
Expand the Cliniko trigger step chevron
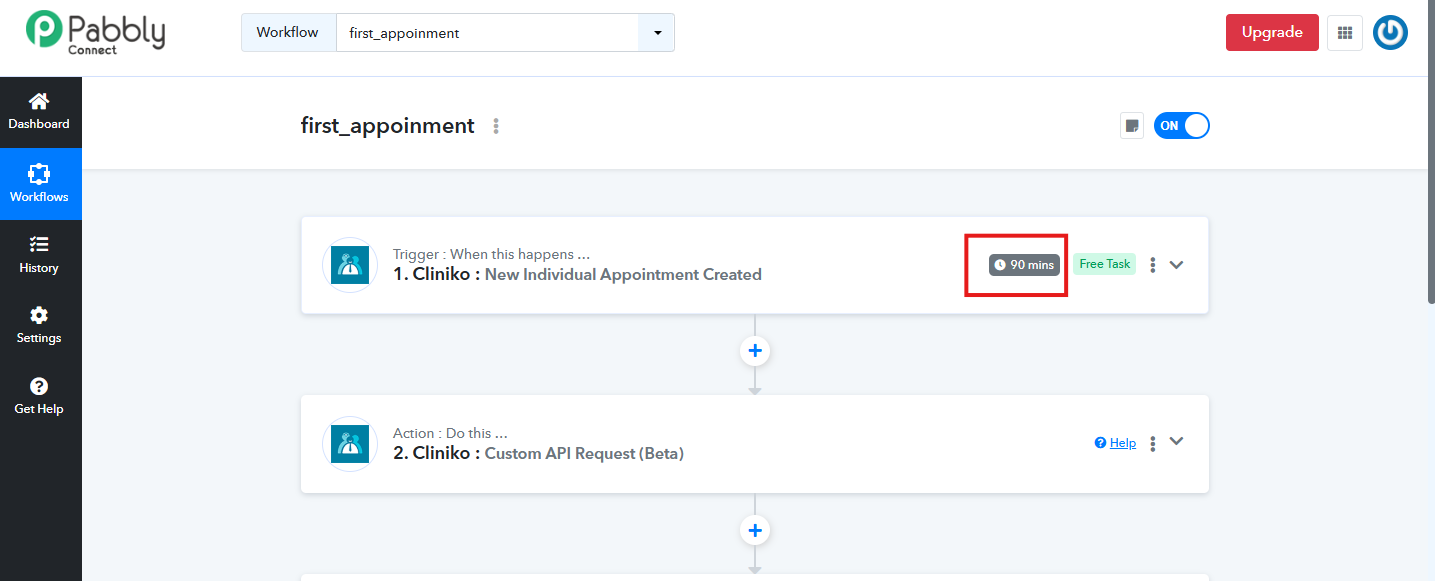point(1177,265)
